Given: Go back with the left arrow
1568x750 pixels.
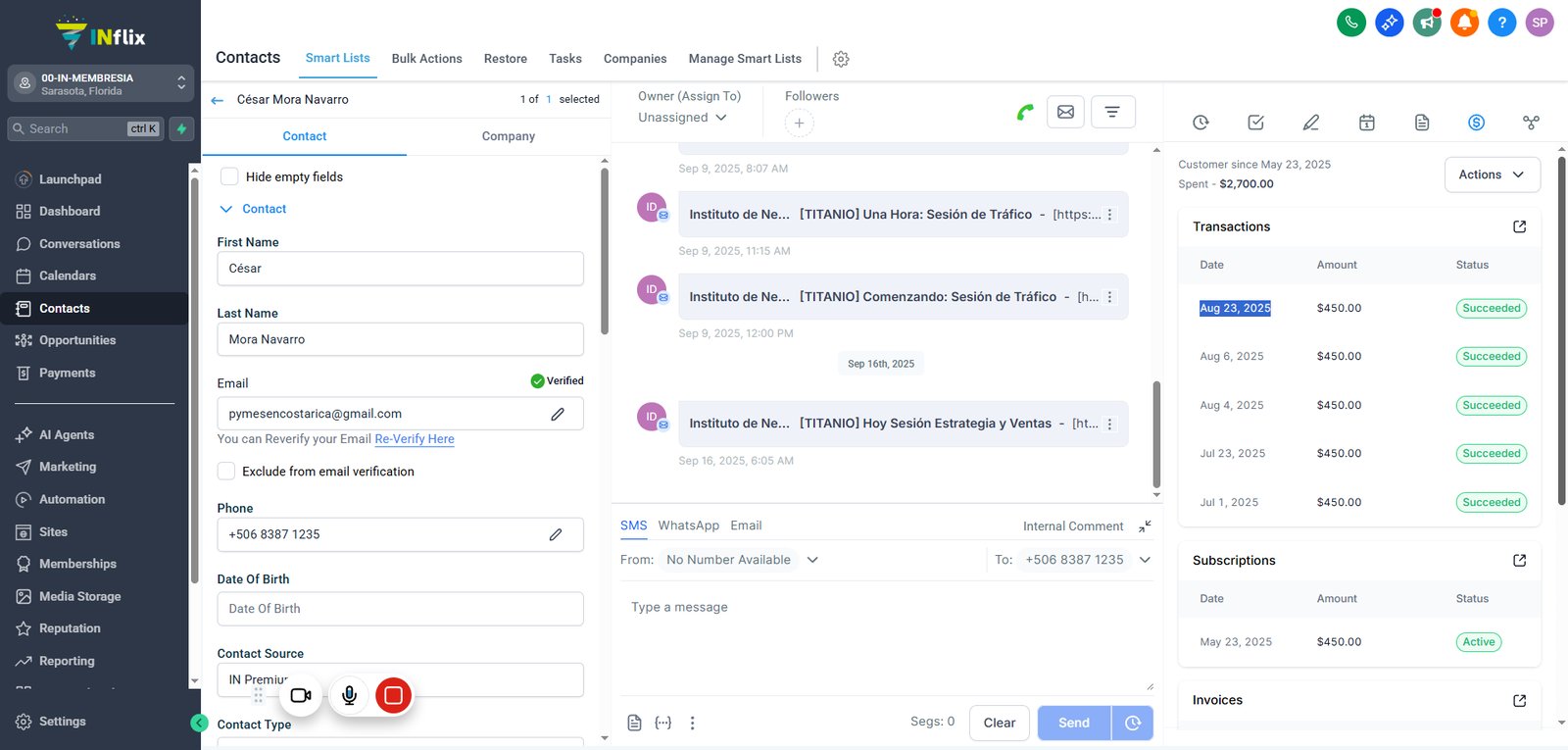Looking at the screenshot, I should click(x=218, y=100).
